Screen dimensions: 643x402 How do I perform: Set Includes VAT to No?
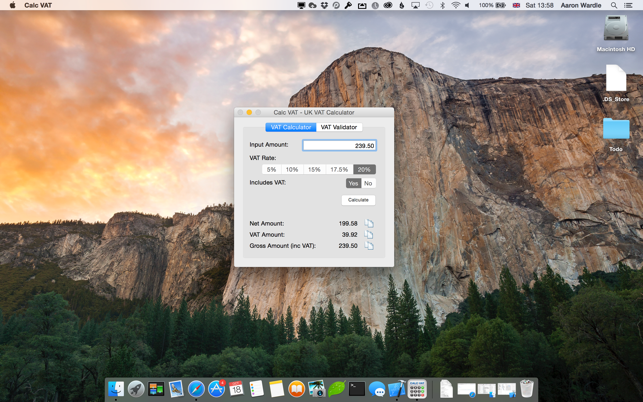point(368,183)
